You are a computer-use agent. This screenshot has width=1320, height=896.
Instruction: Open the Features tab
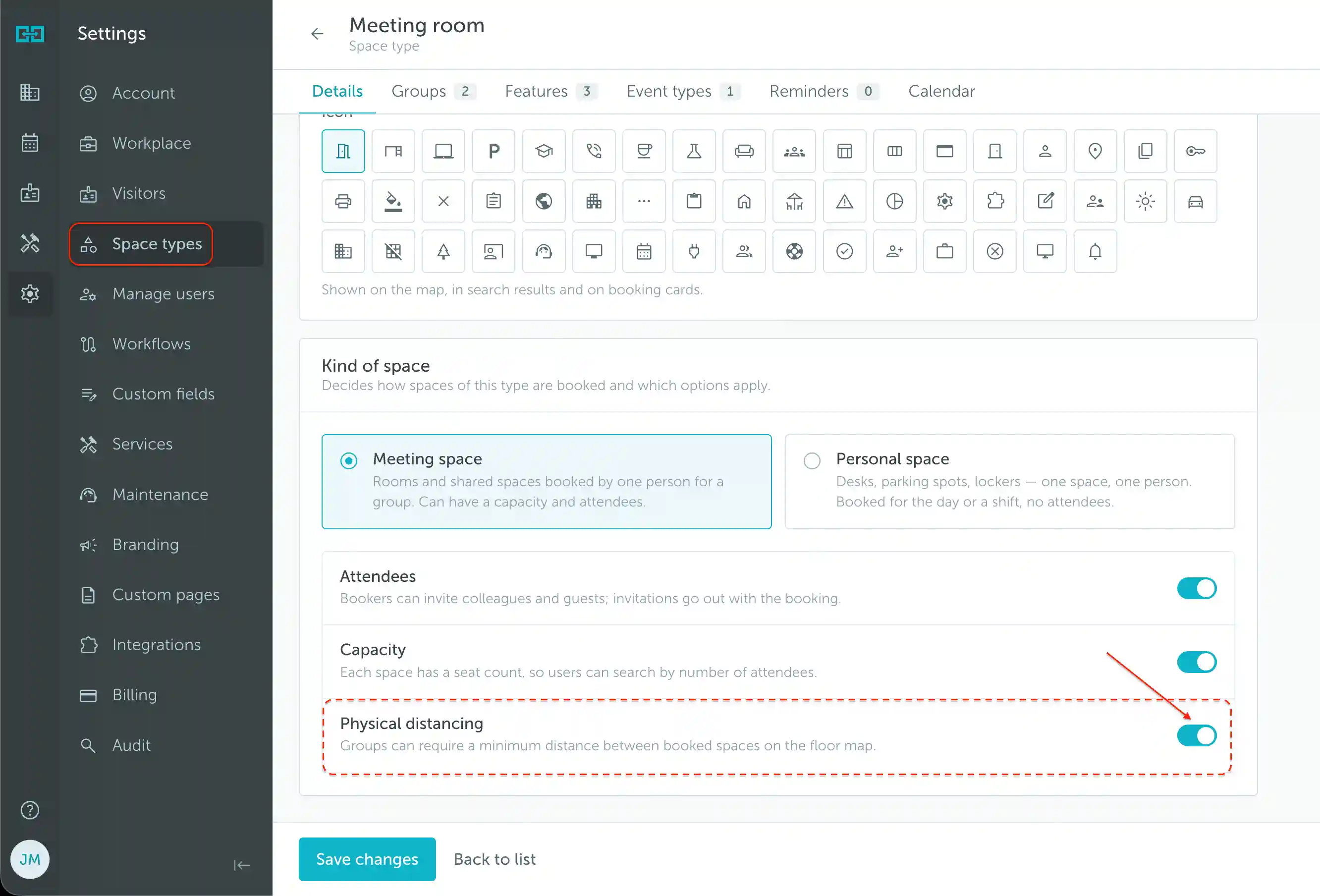(550, 92)
